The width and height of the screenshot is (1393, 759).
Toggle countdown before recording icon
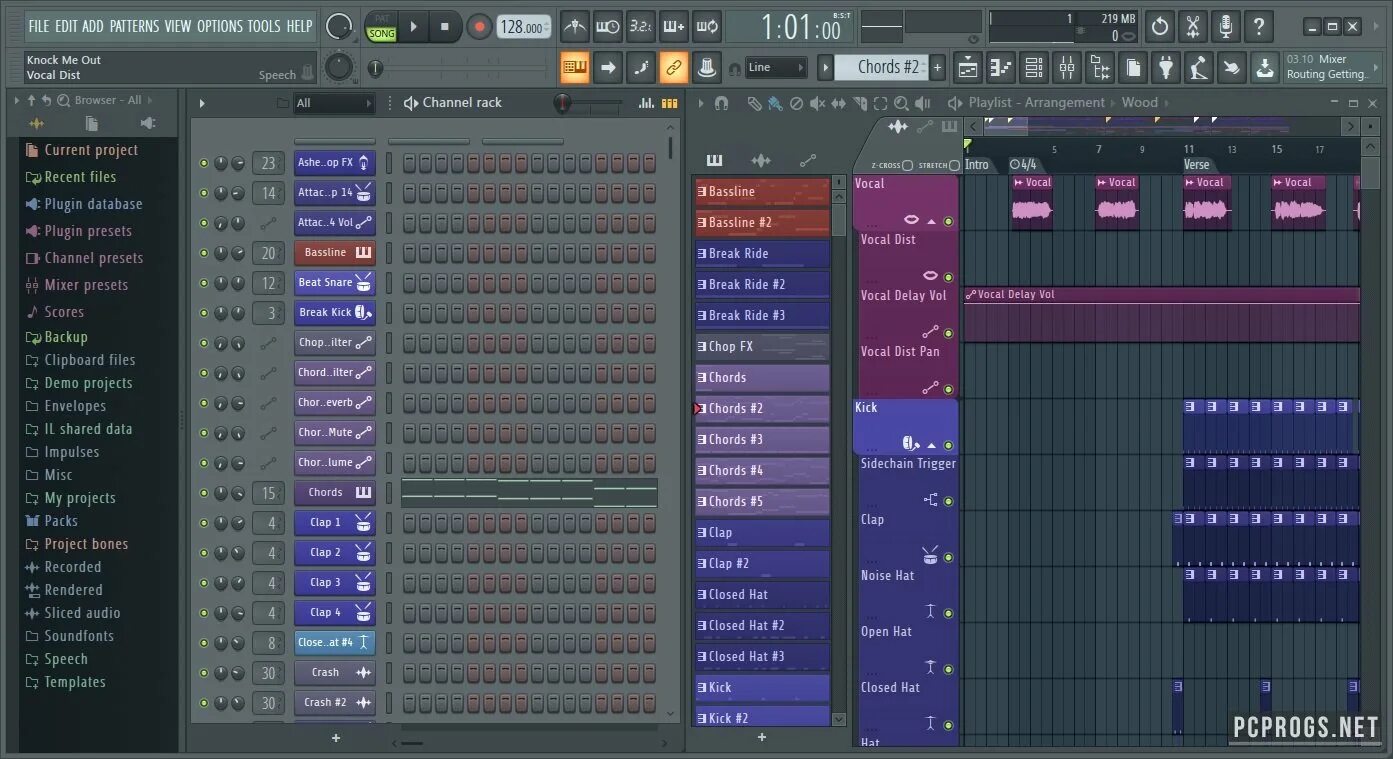[640, 27]
